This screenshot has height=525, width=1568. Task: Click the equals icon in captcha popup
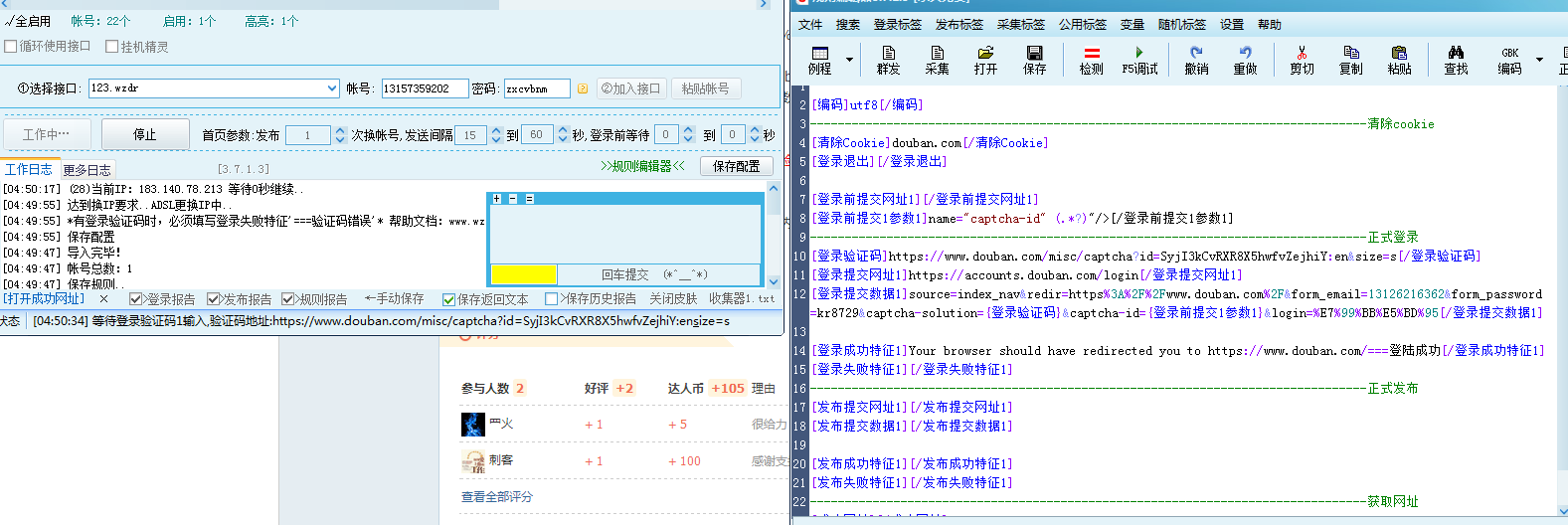[529, 199]
